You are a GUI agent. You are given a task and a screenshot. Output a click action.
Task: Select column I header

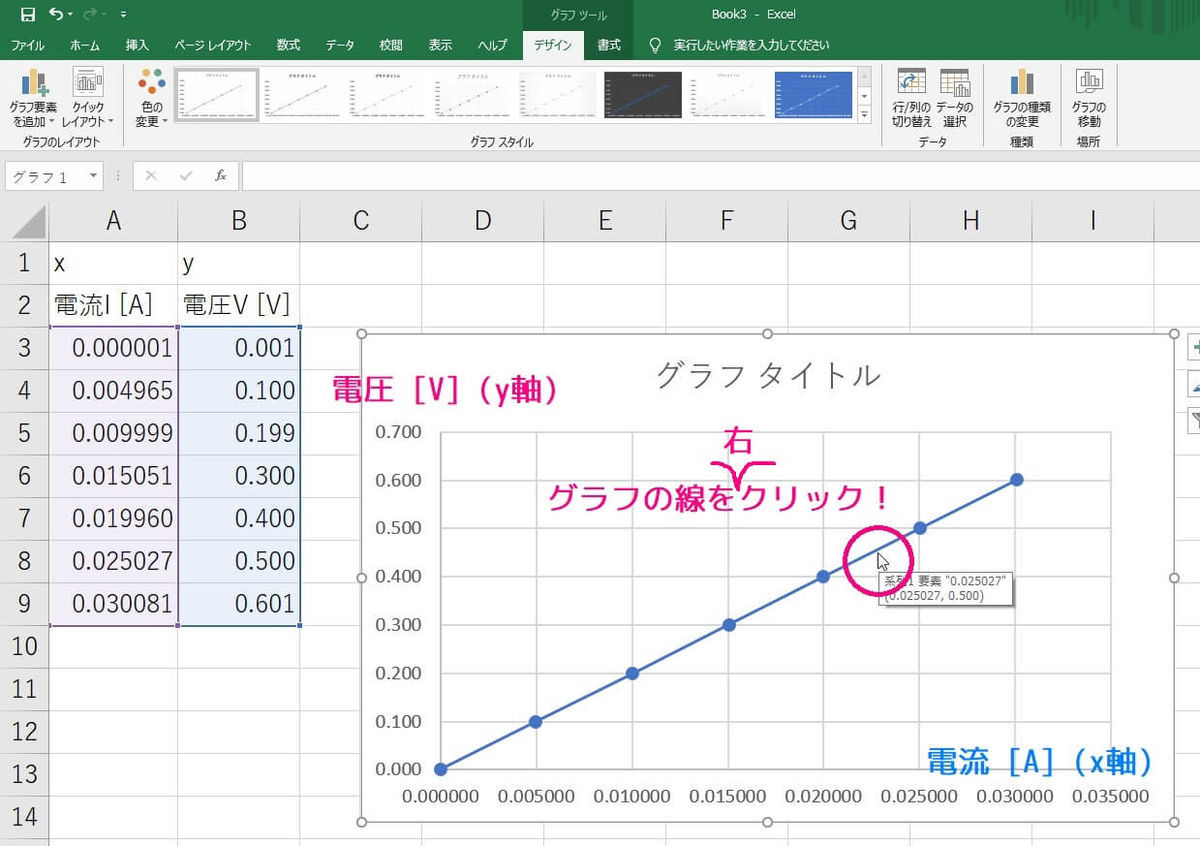point(1093,221)
